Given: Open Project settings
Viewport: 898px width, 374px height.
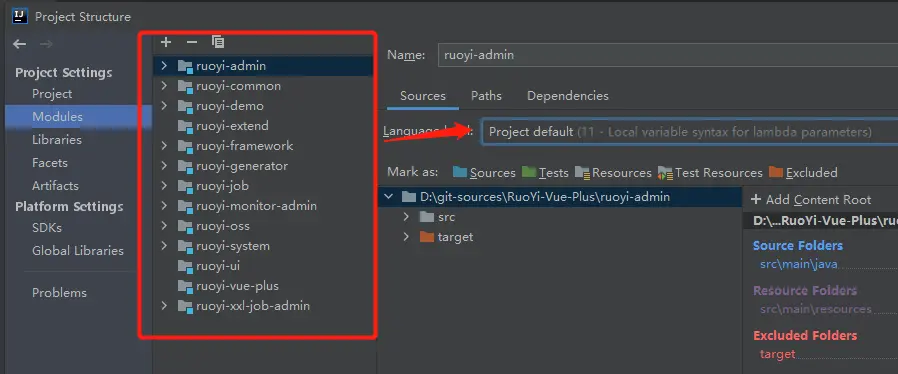Looking at the screenshot, I should tap(52, 94).
